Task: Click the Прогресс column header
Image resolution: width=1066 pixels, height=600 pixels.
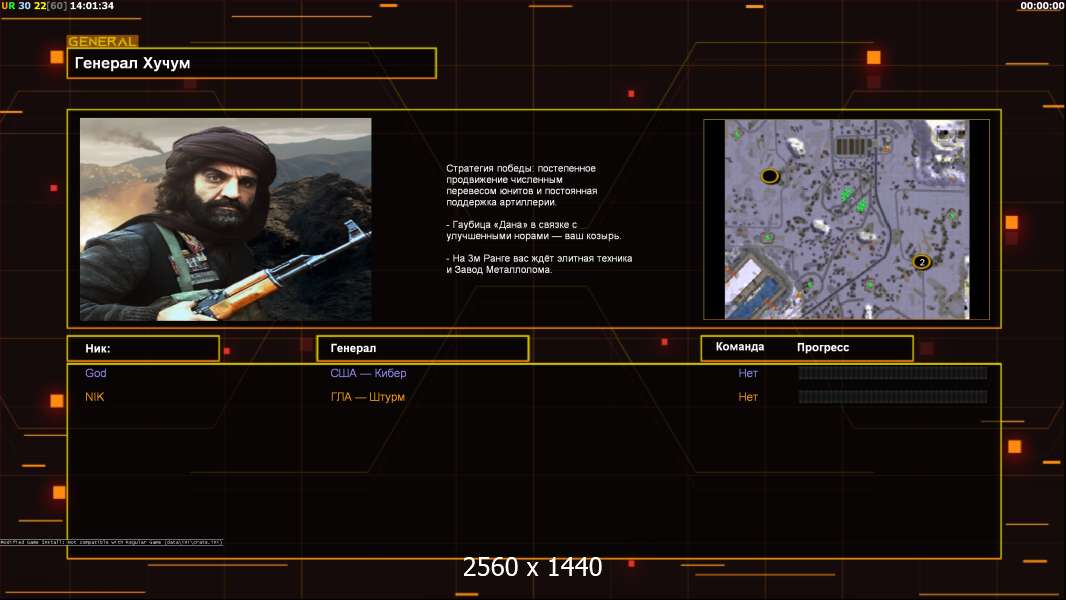Action: point(823,347)
